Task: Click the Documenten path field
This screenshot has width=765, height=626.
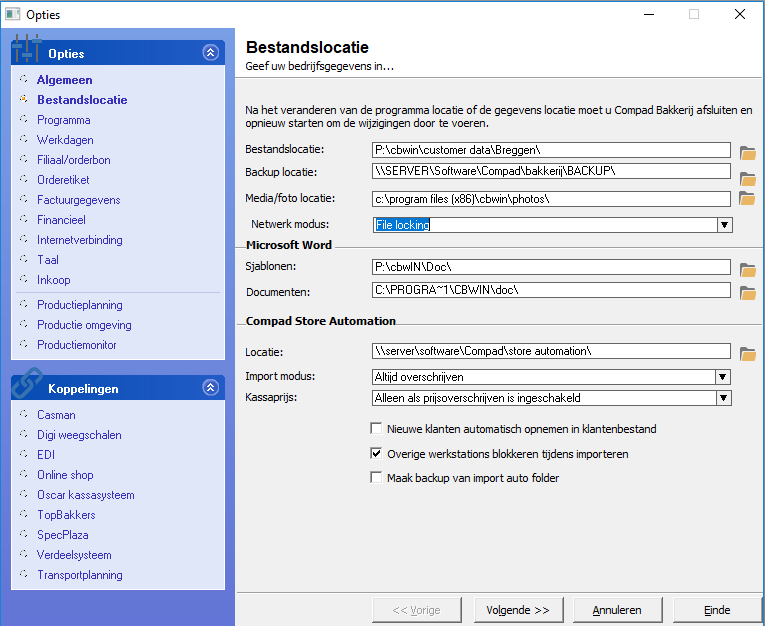Action: pyautogui.click(x=551, y=290)
